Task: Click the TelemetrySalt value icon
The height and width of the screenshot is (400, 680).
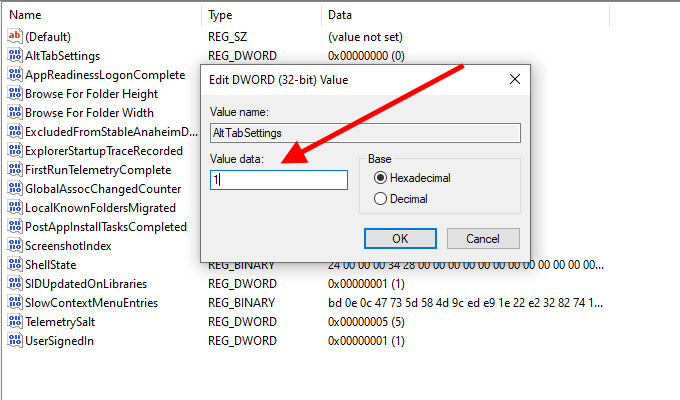Action: pyautogui.click(x=14, y=321)
